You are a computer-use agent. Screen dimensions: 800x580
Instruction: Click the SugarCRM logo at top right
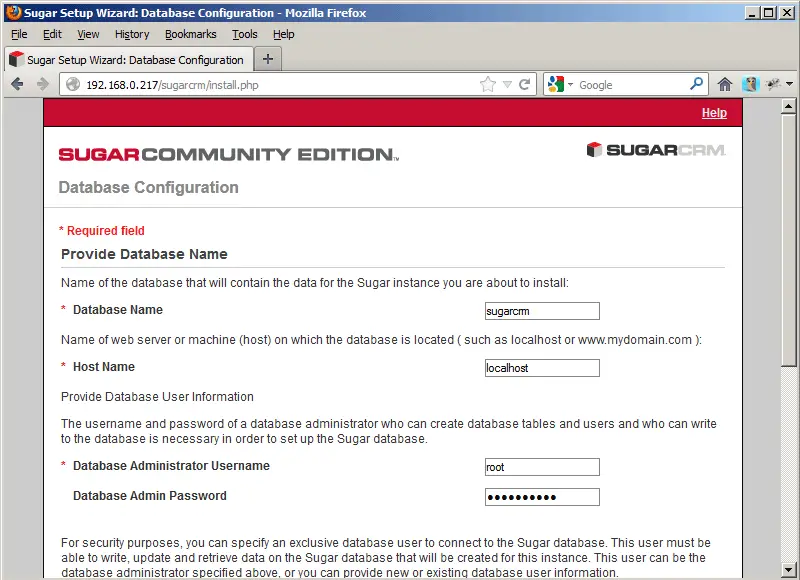[x=655, y=150]
